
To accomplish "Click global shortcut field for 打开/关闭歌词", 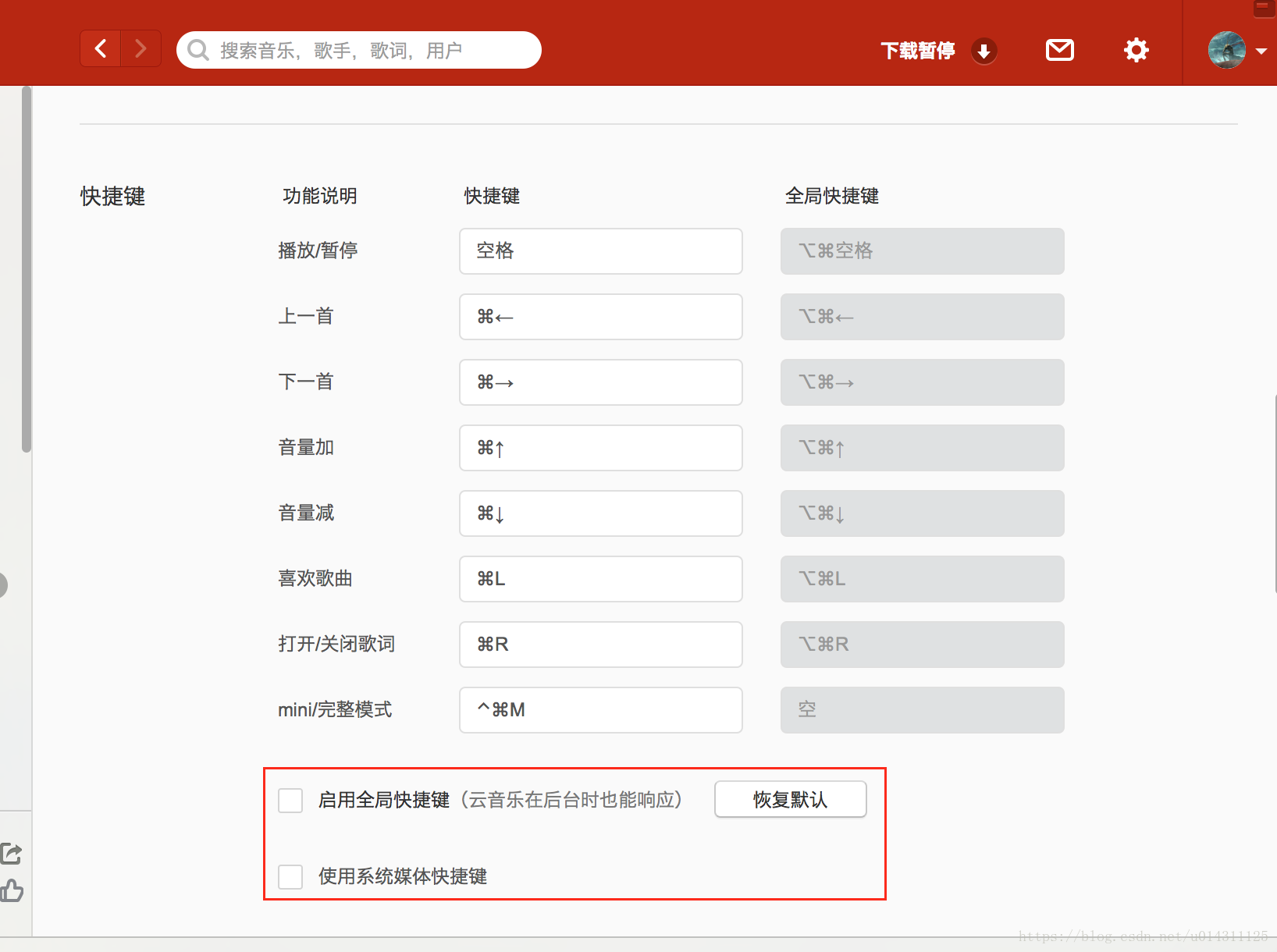I will 923,645.
